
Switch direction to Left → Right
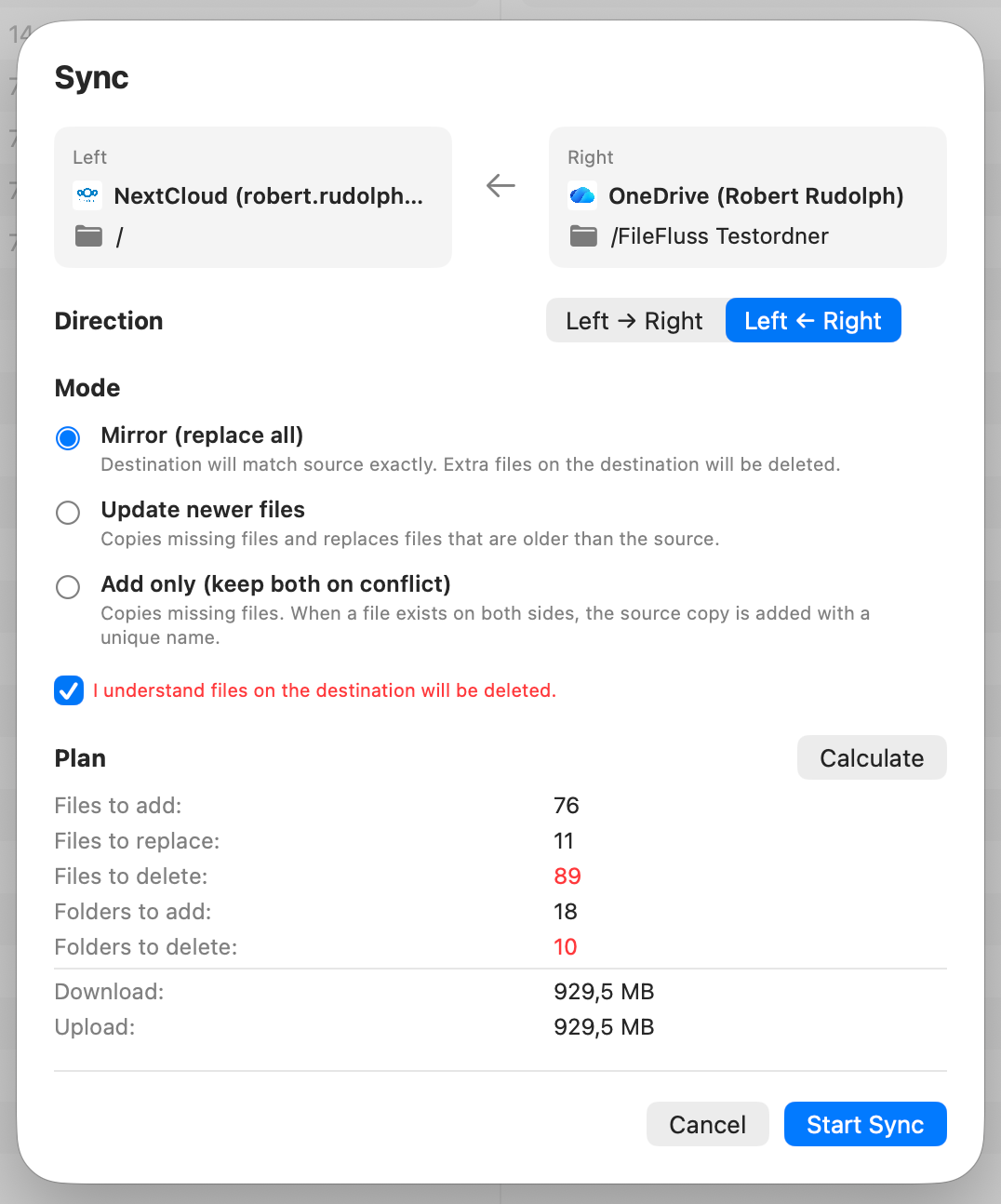(634, 320)
